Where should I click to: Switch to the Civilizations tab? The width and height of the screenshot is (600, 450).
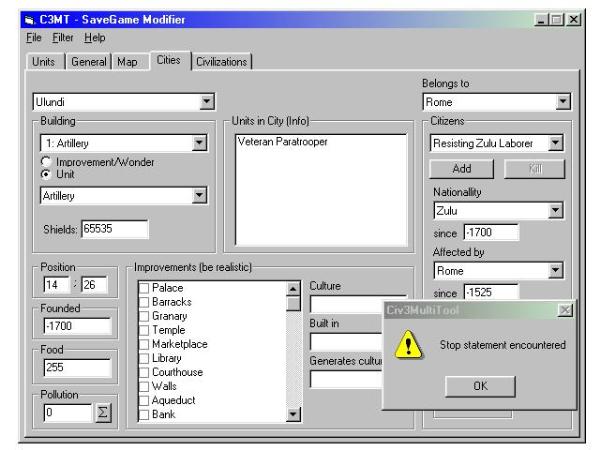(221, 63)
